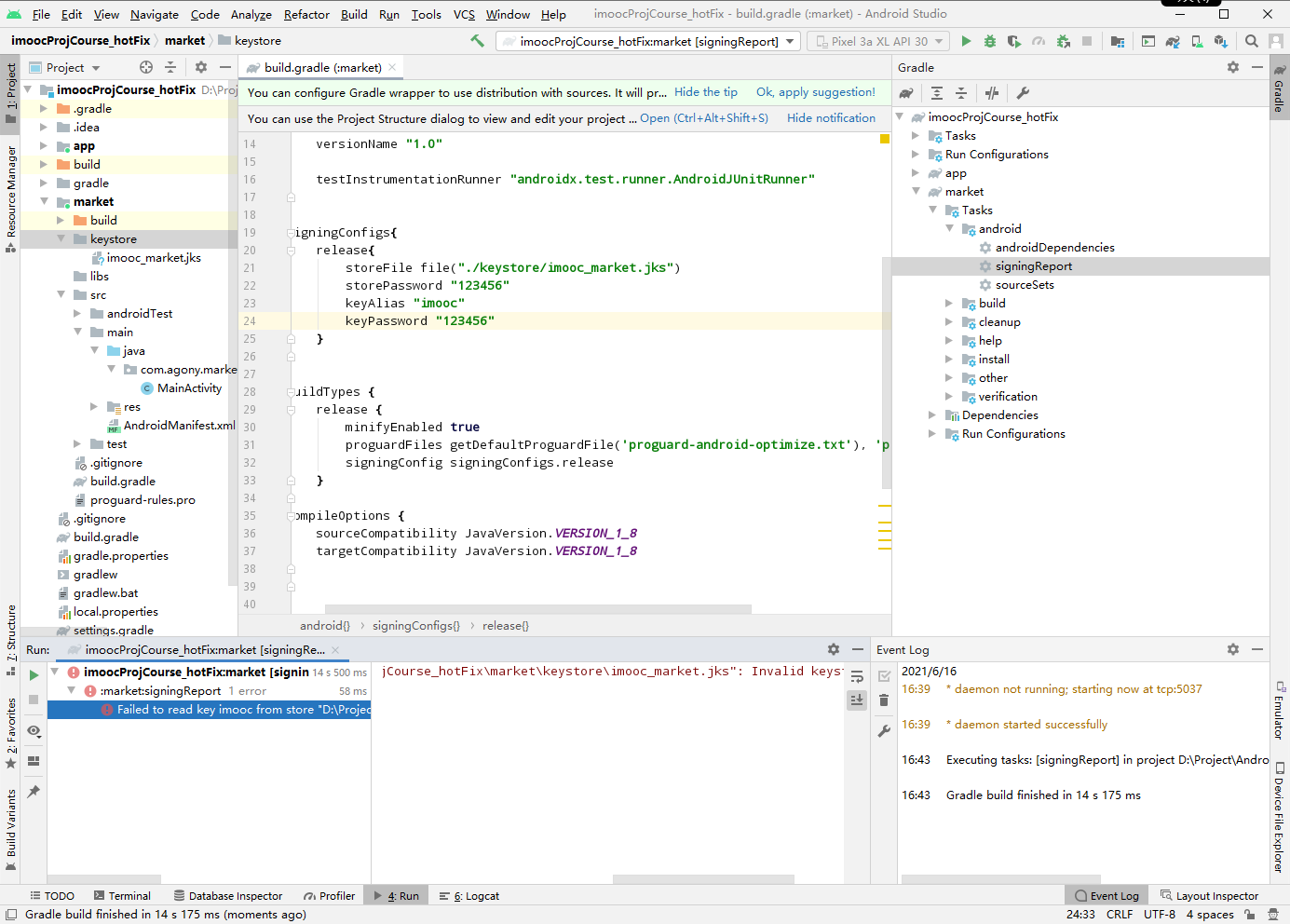Expand Dependencies in Gradle market node
Viewport: 1290px width, 924px height.
pos(932,414)
